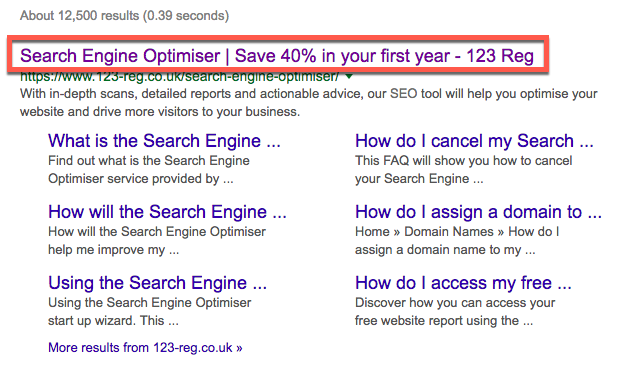Open 'How do I cancel my Search ...' sitelink
The width and height of the screenshot is (644, 367).
point(474,141)
